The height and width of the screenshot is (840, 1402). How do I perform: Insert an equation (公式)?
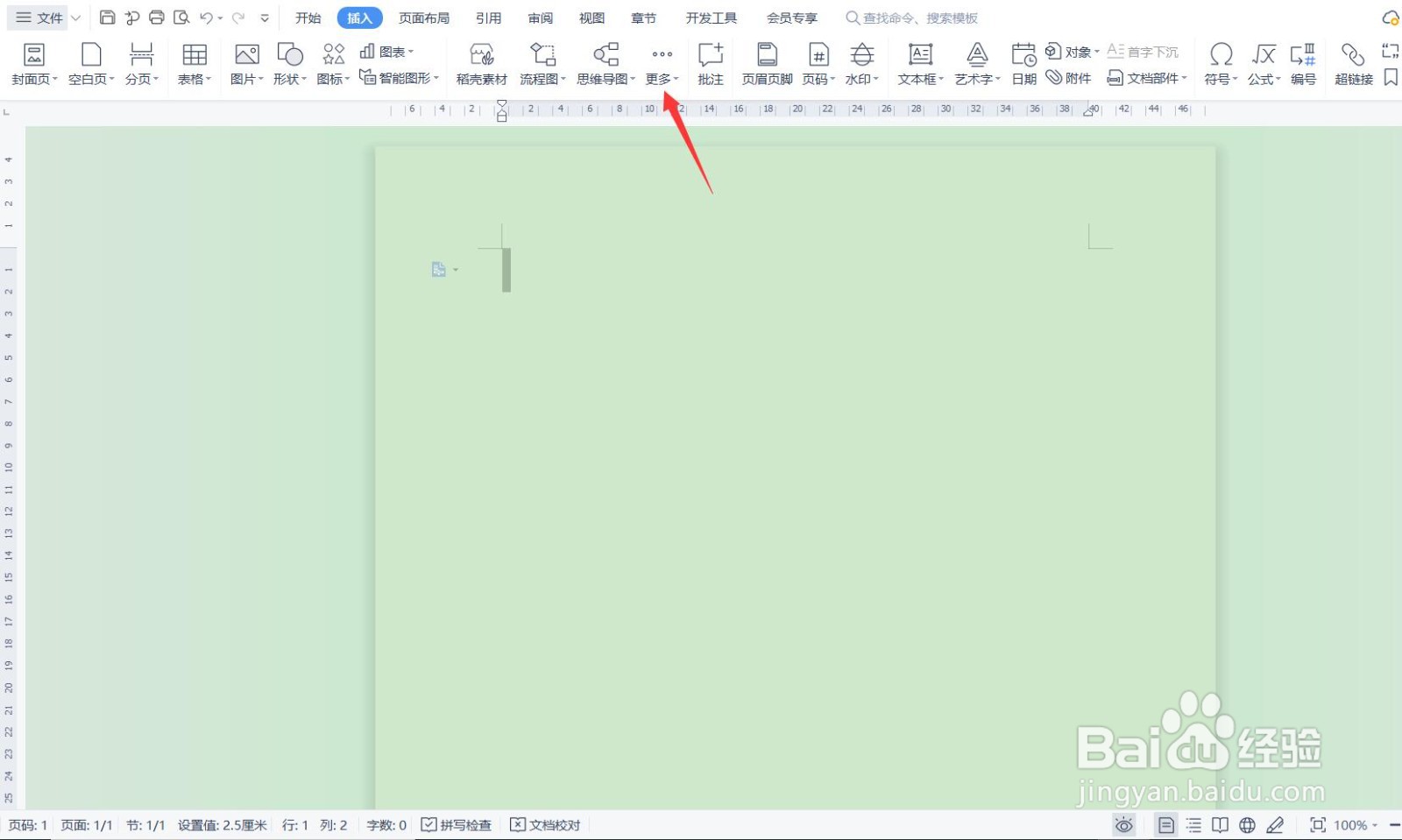[1264, 64]
